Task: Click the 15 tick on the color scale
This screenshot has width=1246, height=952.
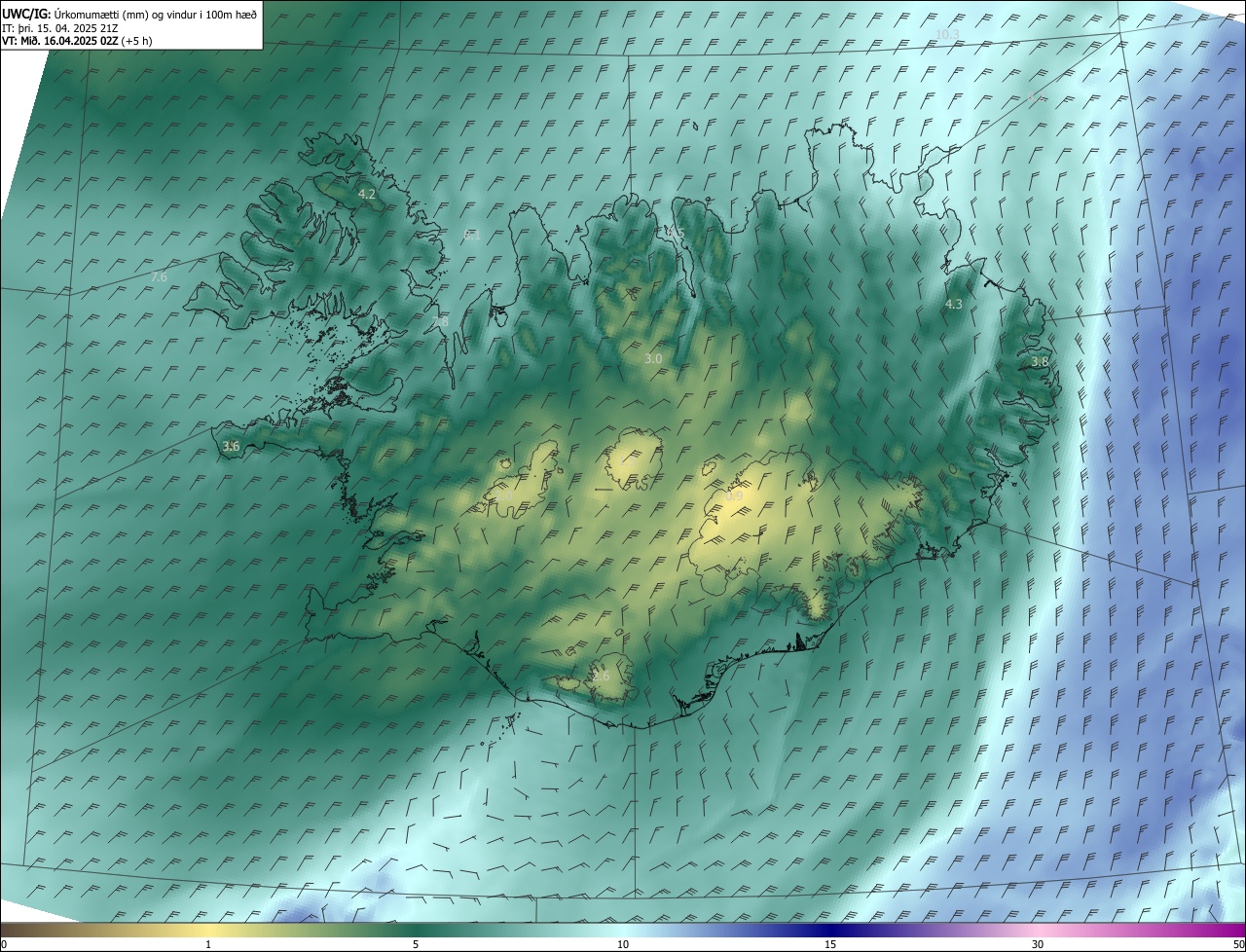Action: pyautogui.click(x=830, y=944)
